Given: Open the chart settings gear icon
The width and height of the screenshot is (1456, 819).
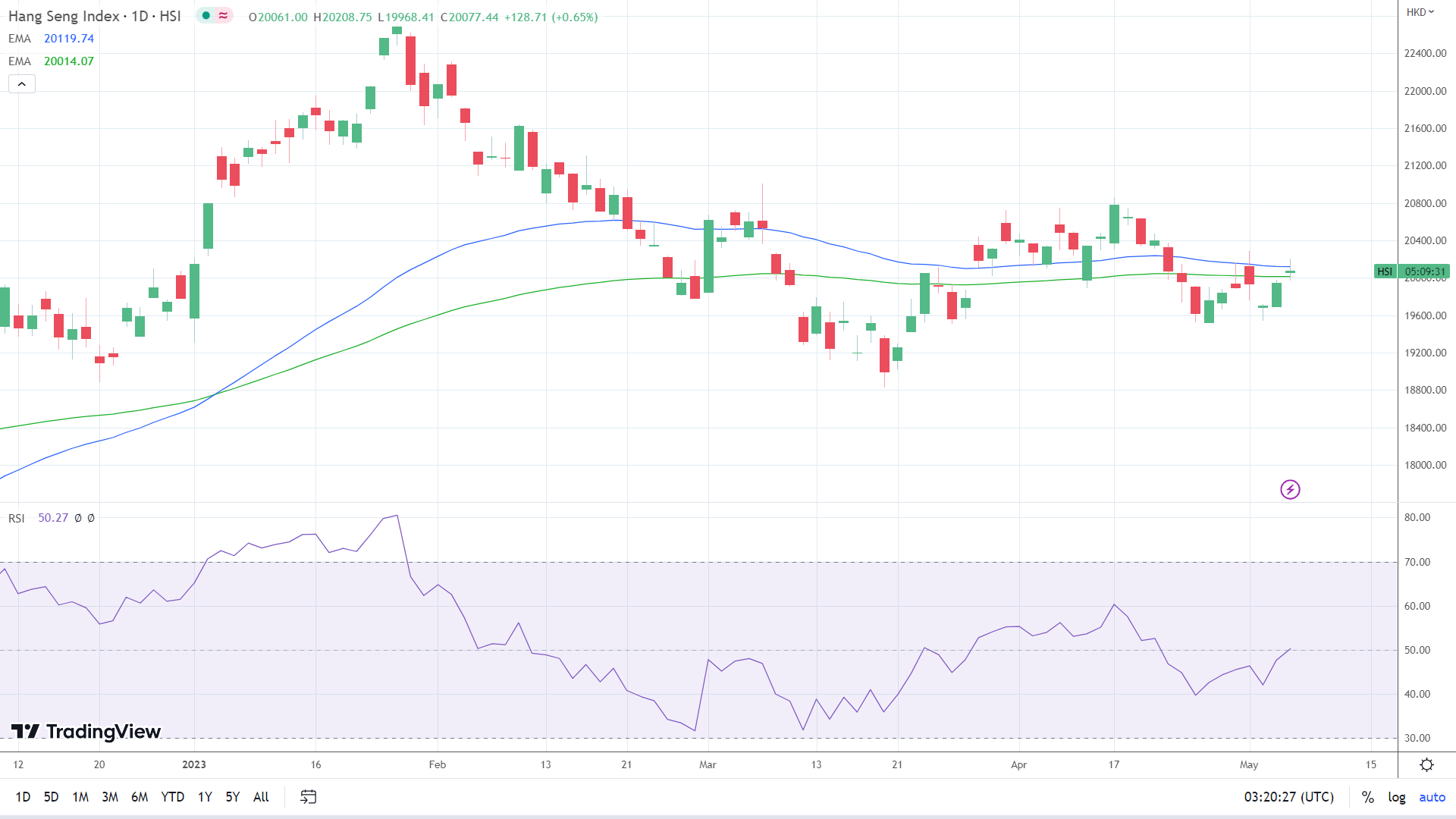Looking at the screenshot, I should 1426,764.
